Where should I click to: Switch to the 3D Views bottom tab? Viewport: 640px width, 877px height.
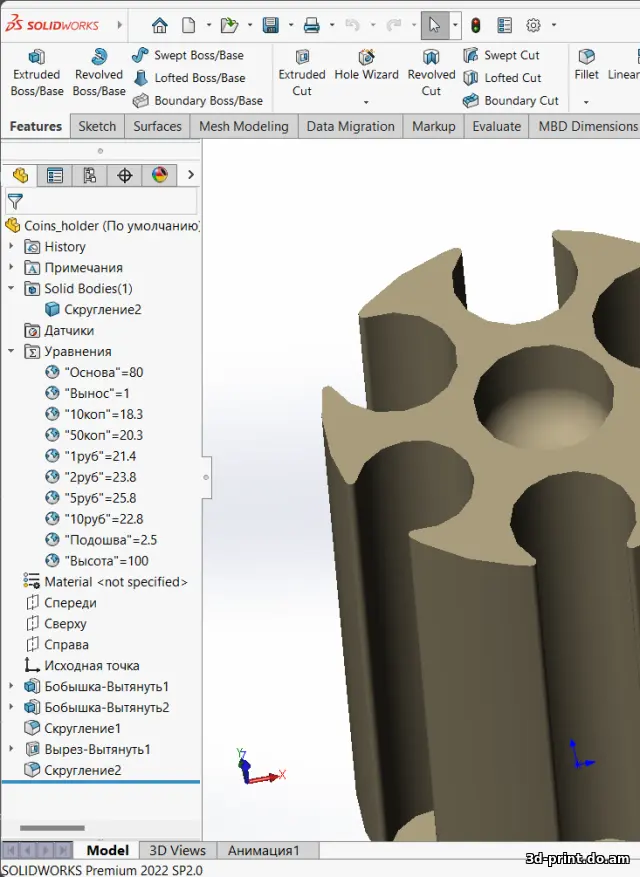(177, 850)
